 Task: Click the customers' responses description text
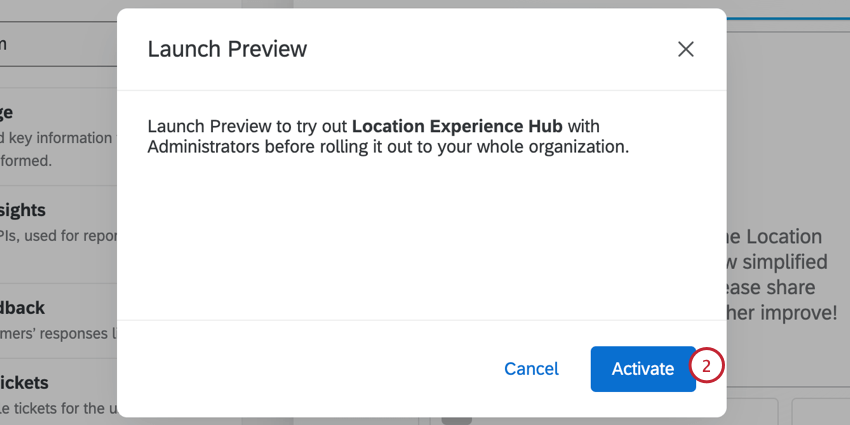(x=58, y=332)
